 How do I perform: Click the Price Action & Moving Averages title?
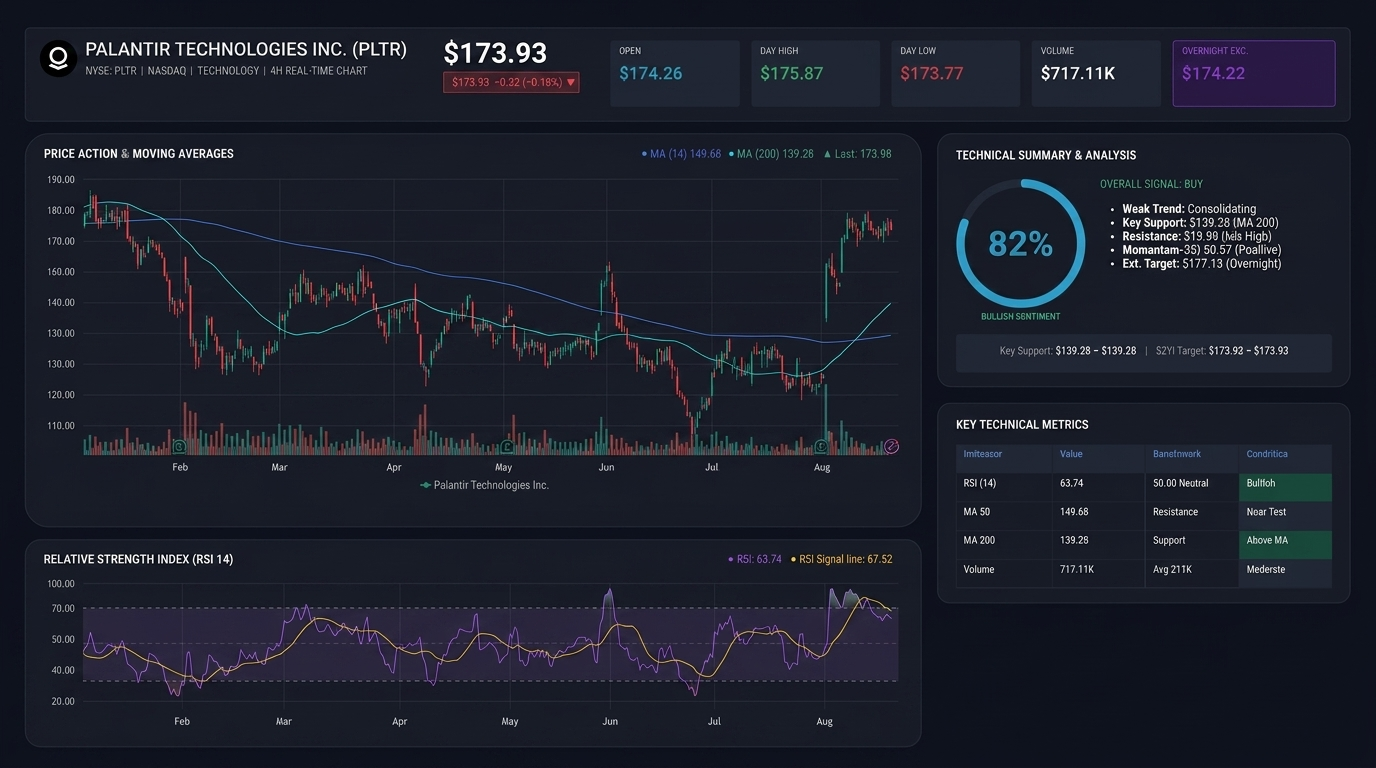[139, 154]
